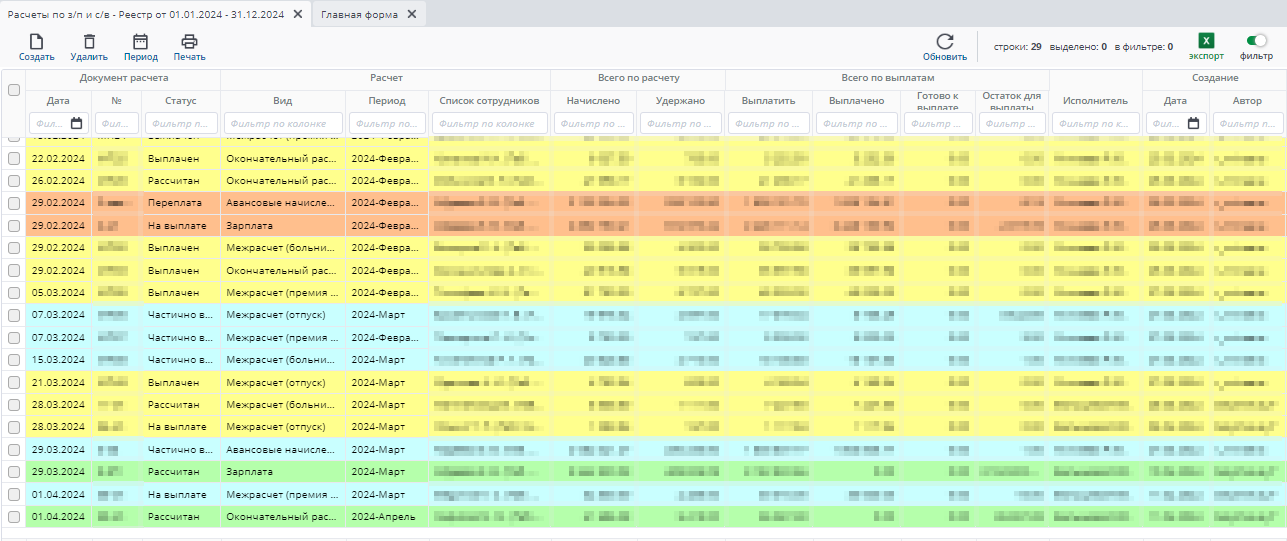
Task: Click the Список сотрудников filter input
Action: pyautogui.click(x=489, y=123)
